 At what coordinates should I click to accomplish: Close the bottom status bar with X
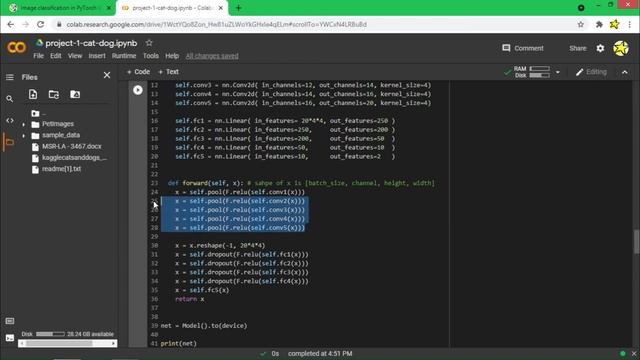click(x=634, y=353)
